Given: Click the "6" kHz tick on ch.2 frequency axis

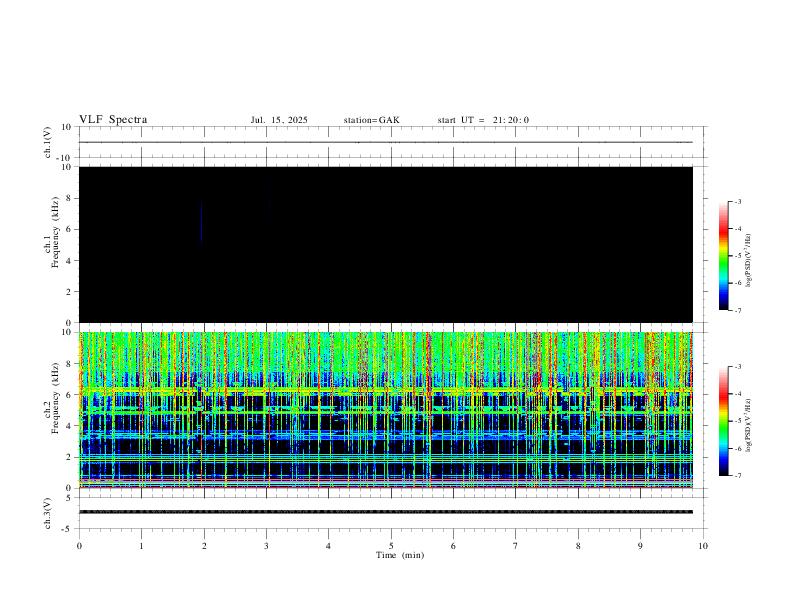Looking at the screenshot, I should [x=69, y=395].
